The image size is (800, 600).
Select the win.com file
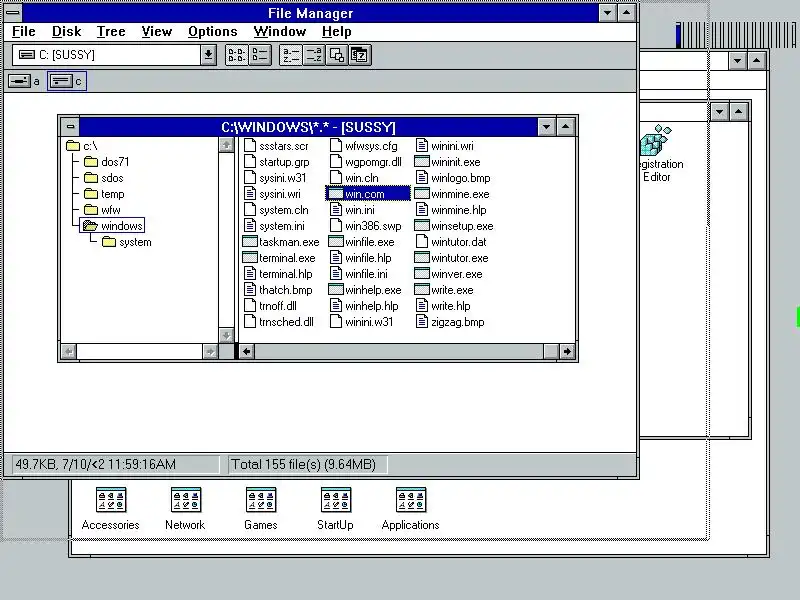tap(368, 194)
